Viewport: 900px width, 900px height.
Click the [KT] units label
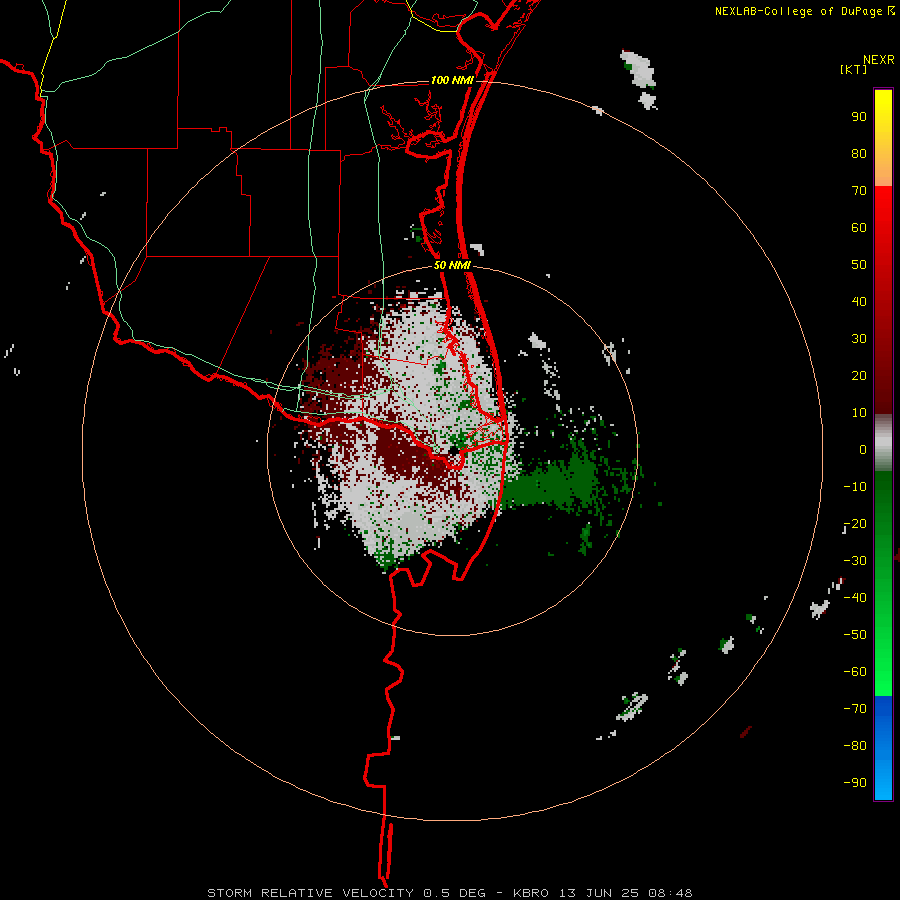[854, 69]
